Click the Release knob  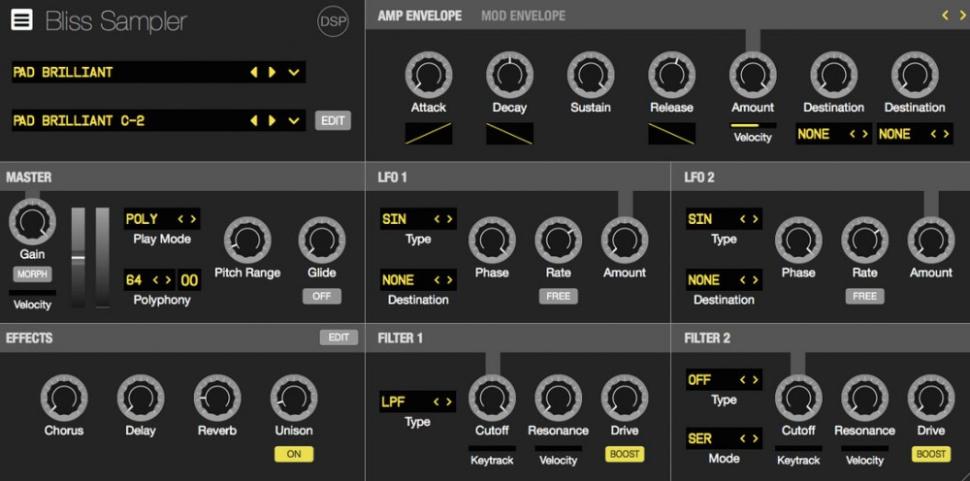tap(672, 75)
